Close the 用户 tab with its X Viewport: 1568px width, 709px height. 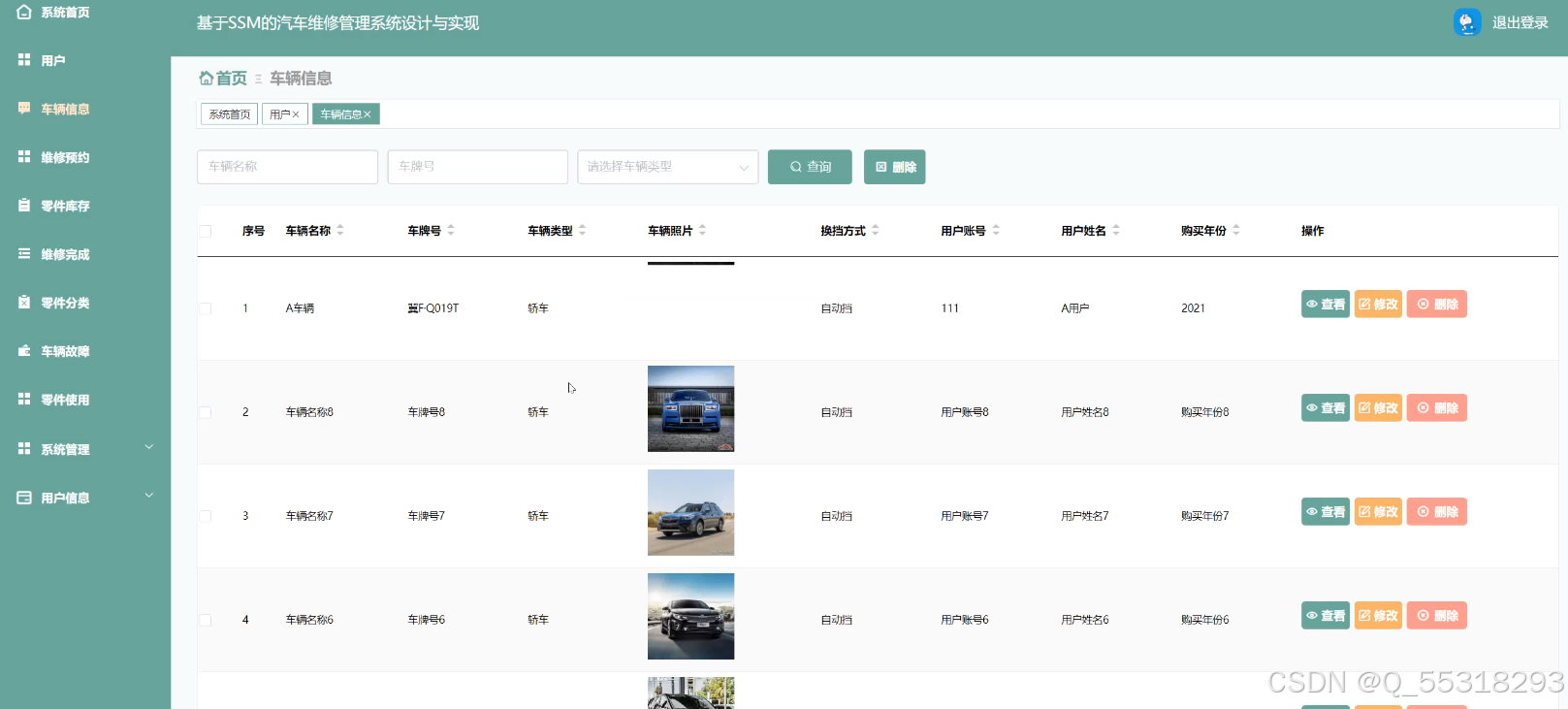point(296,114)
